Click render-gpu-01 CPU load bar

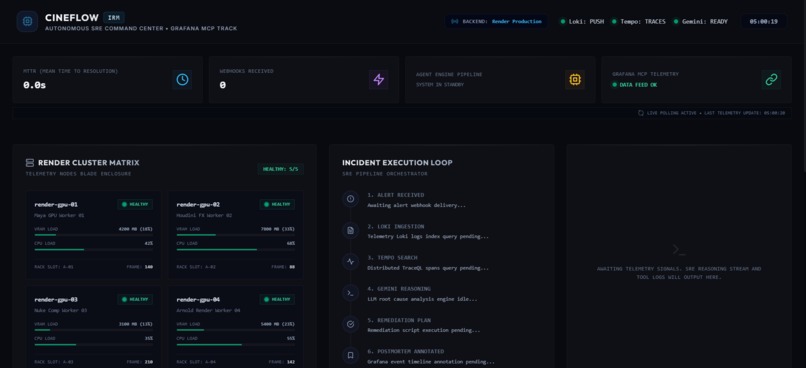point(94,250)
